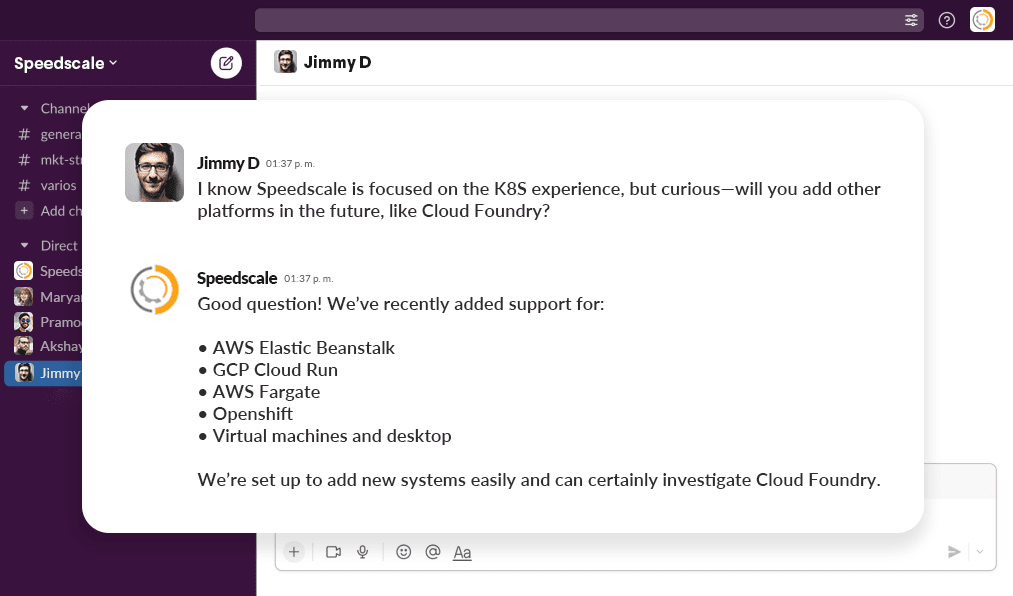Click the @ mention icon

pyautogui.click(x=433, y=552)
